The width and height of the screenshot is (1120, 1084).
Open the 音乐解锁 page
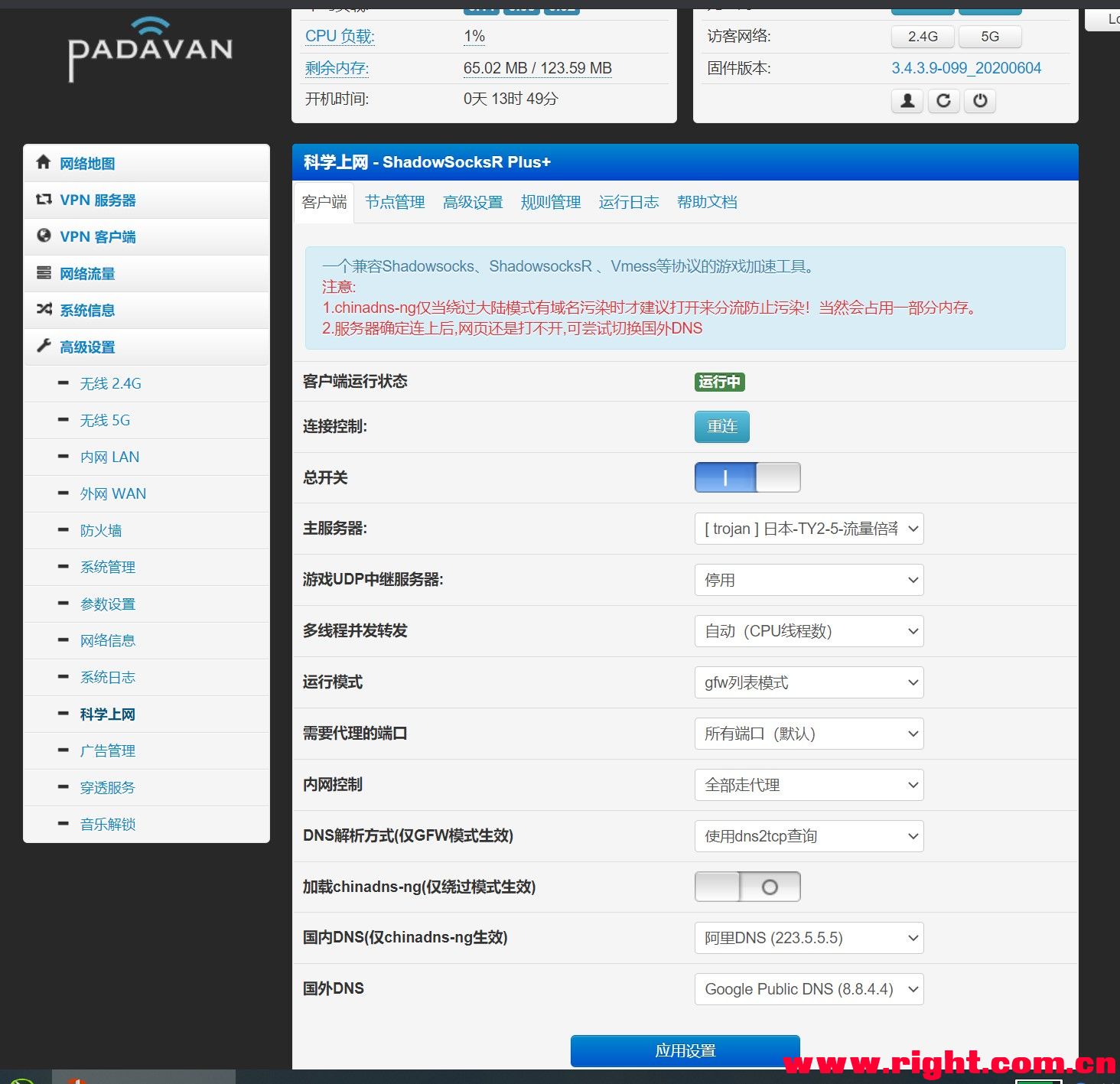[147, 824]
